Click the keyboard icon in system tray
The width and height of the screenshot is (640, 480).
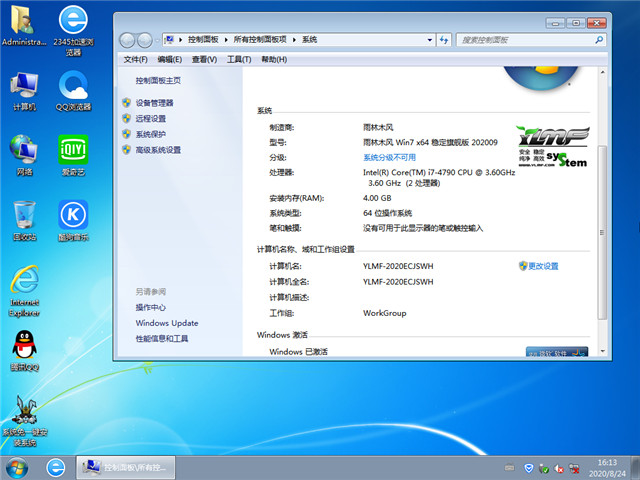point(509,467)
